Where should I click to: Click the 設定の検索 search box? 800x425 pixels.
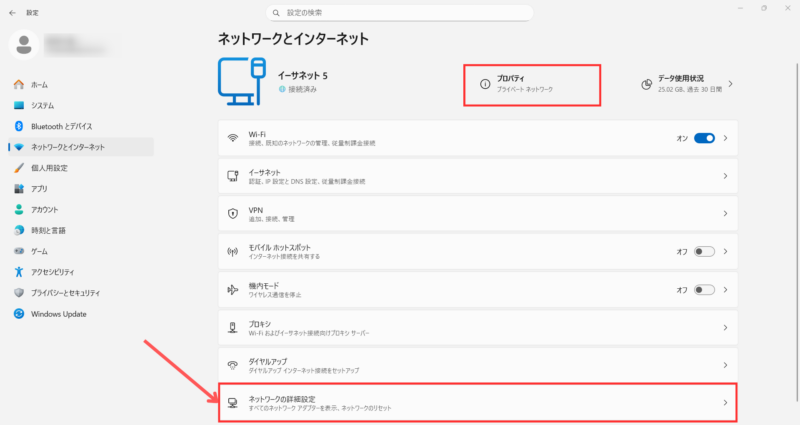click(400, 11)
